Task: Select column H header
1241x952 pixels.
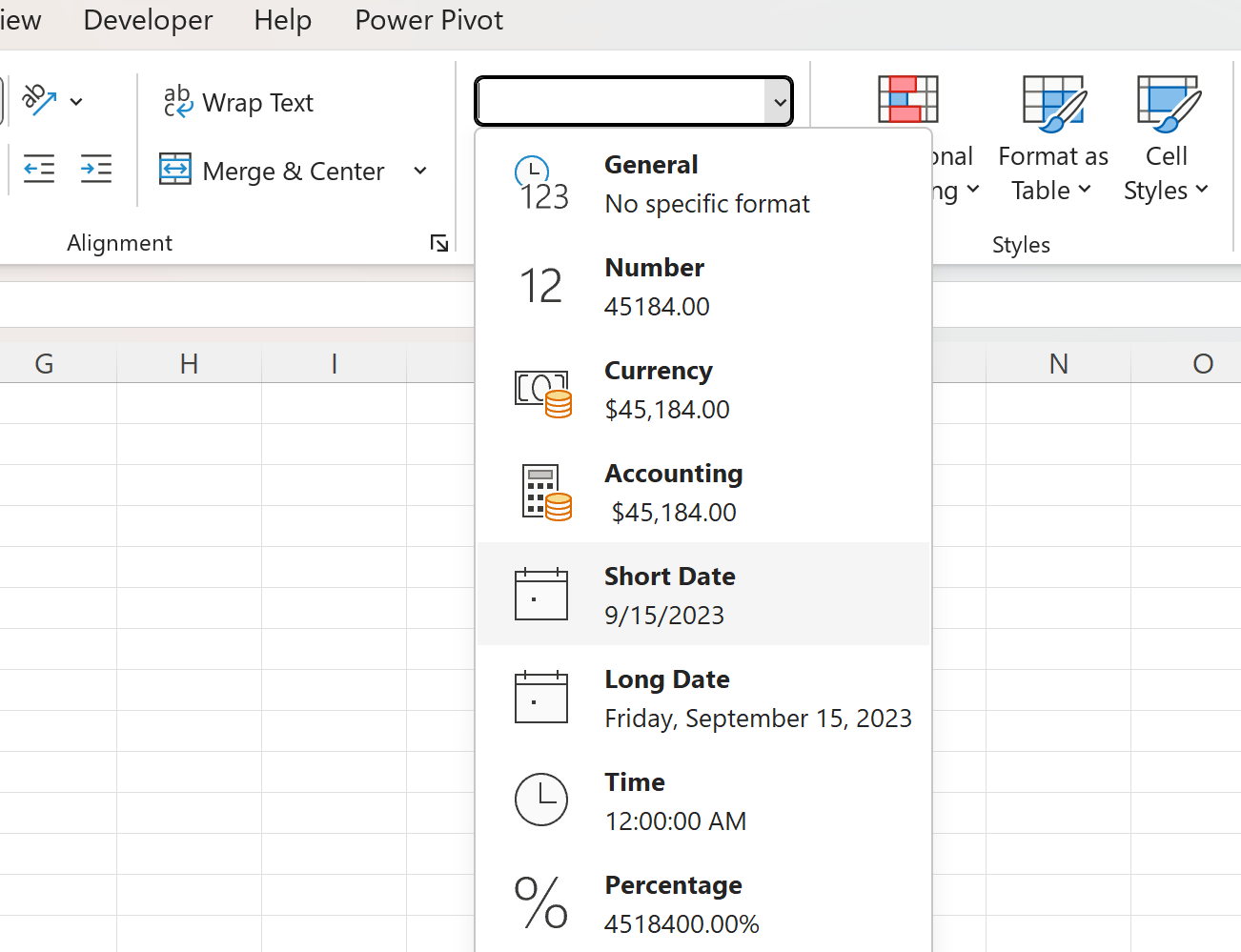Action: [x=188, y=363]
